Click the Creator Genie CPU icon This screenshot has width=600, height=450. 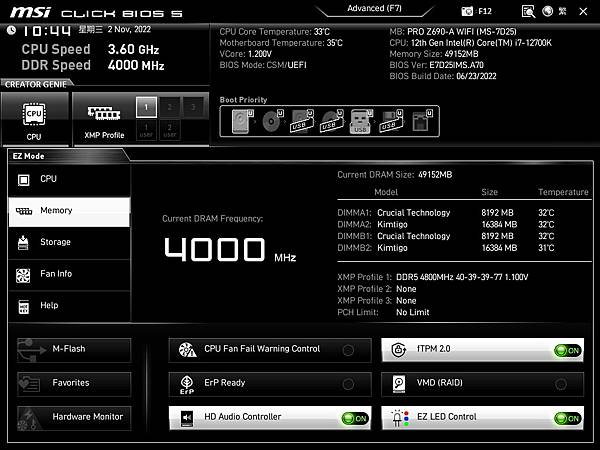pos(34,114)
